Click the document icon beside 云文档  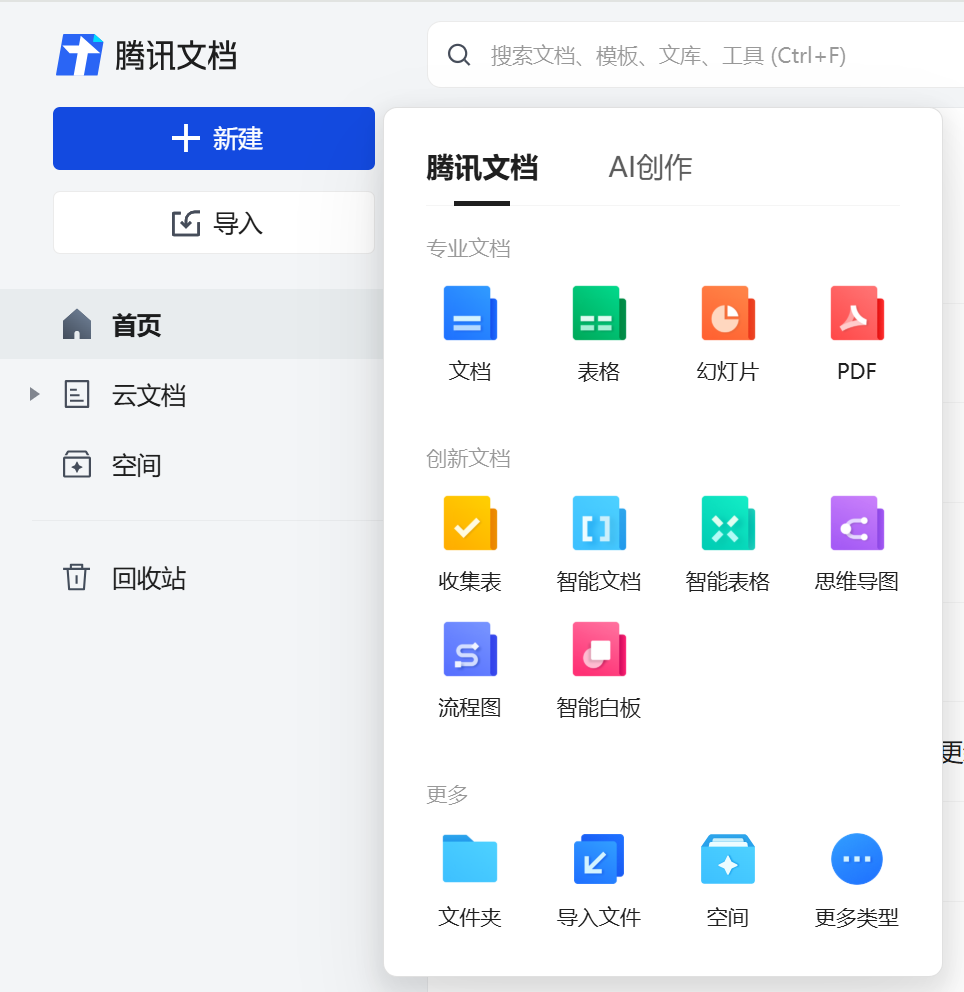coord(77,394)
